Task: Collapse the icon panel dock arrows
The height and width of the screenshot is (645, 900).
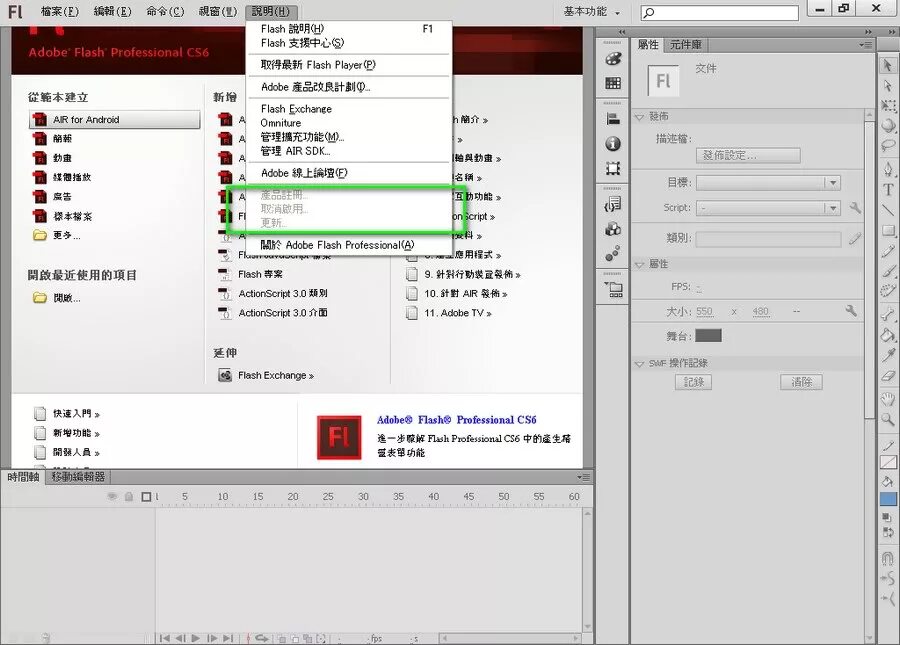Action: (622, 32)
